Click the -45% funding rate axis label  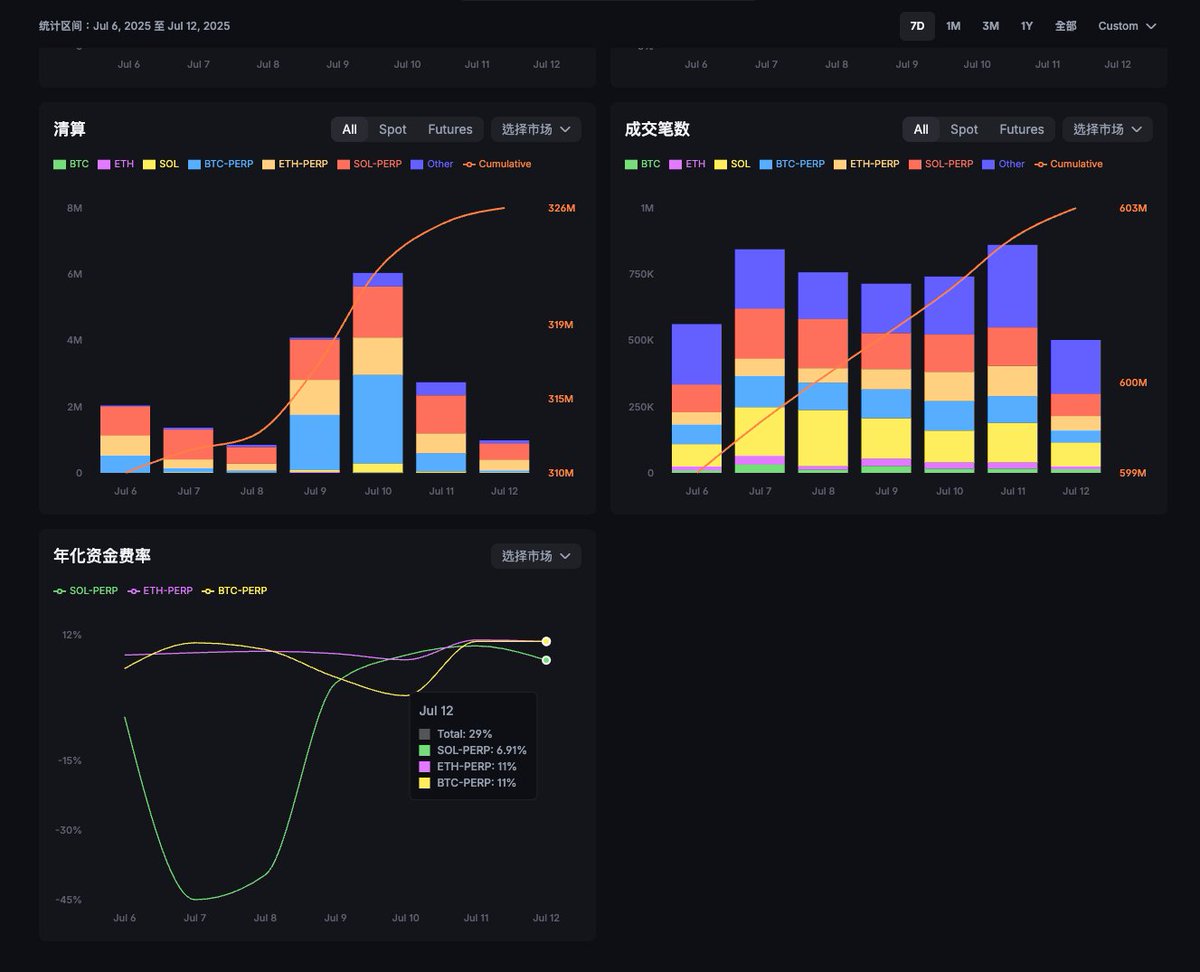tap(68, 900)
